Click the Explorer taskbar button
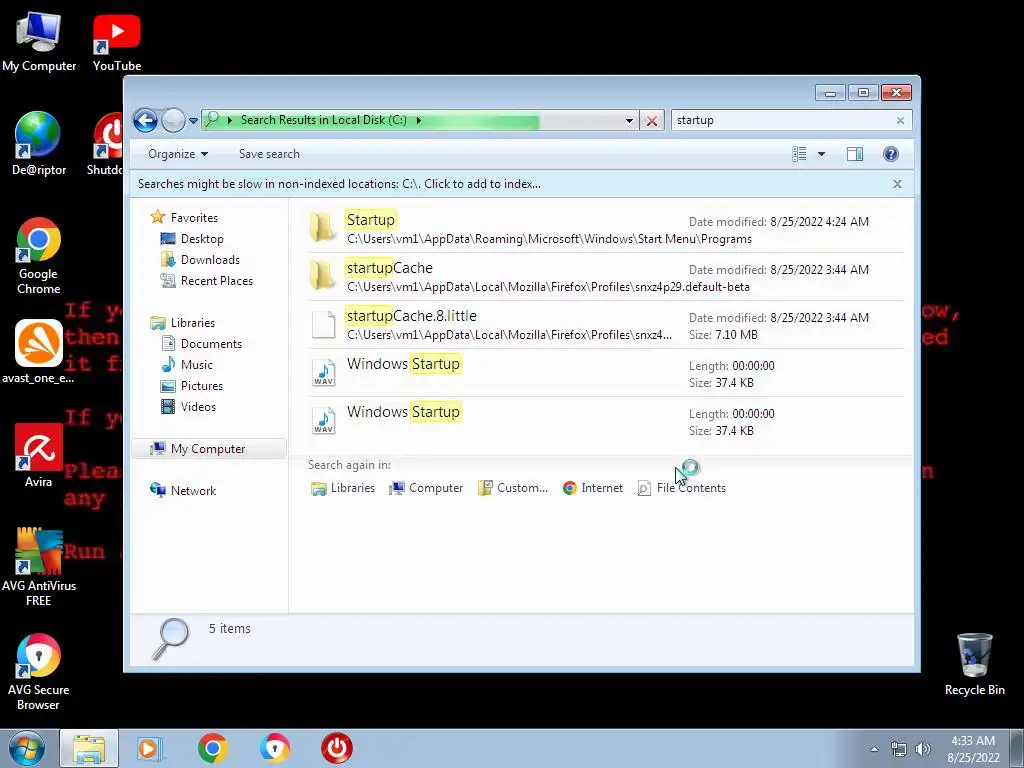Screen dimensions: 1024x768 point(89,748)
